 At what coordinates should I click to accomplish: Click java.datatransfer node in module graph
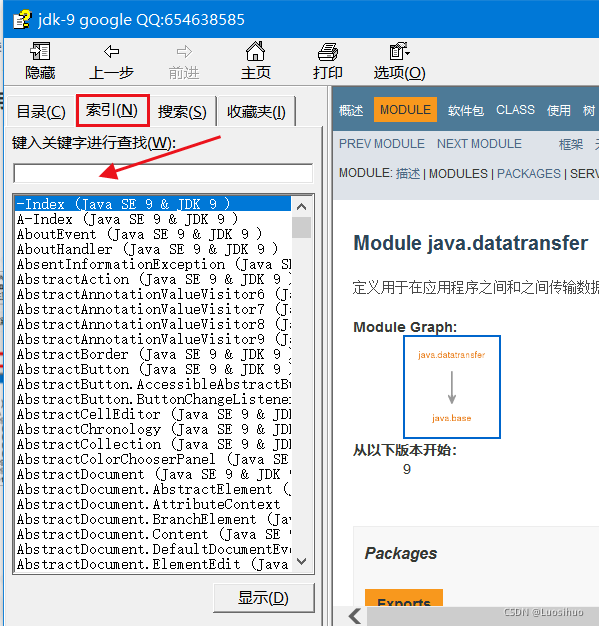pos(452,355)
